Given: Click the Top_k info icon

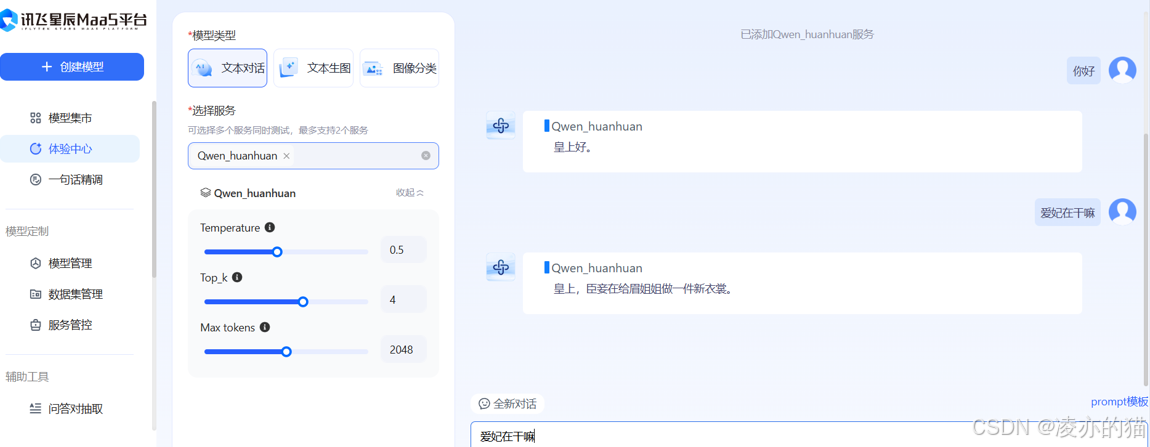Looking at the screenshot, I should click(237, 277).
